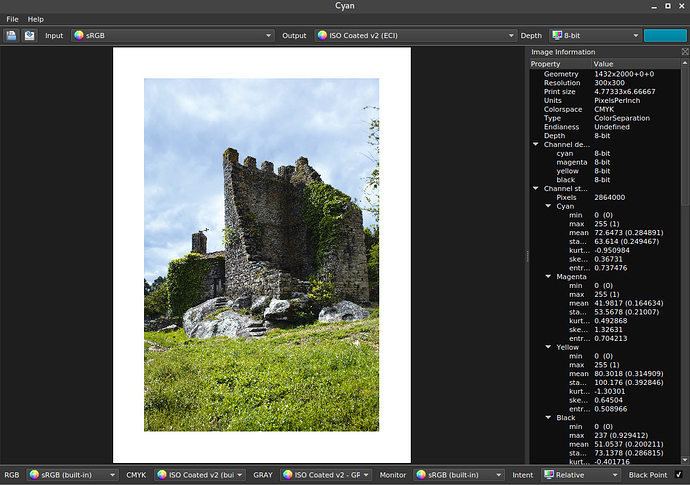Open the Monitor profile dropdown
This screenshot has width=690, height=485.
460,475
